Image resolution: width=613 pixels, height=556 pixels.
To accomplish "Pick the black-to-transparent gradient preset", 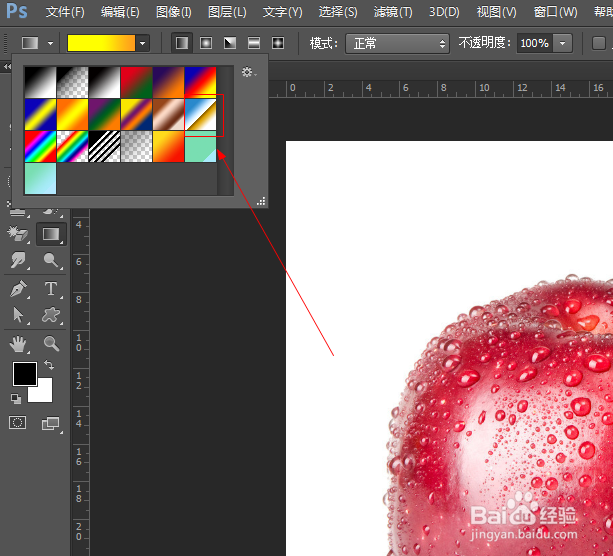I will [x=73, y=82].
